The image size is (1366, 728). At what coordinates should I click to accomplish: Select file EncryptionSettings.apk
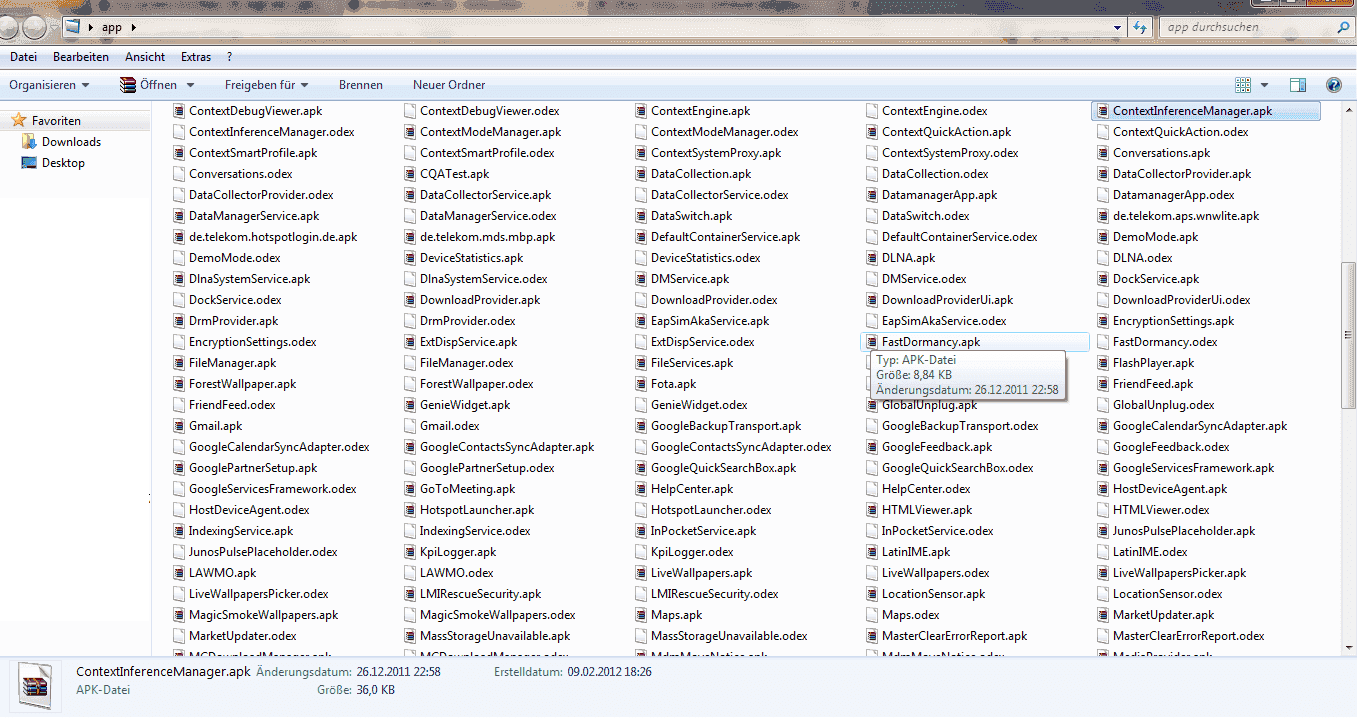pos(1173,321)
